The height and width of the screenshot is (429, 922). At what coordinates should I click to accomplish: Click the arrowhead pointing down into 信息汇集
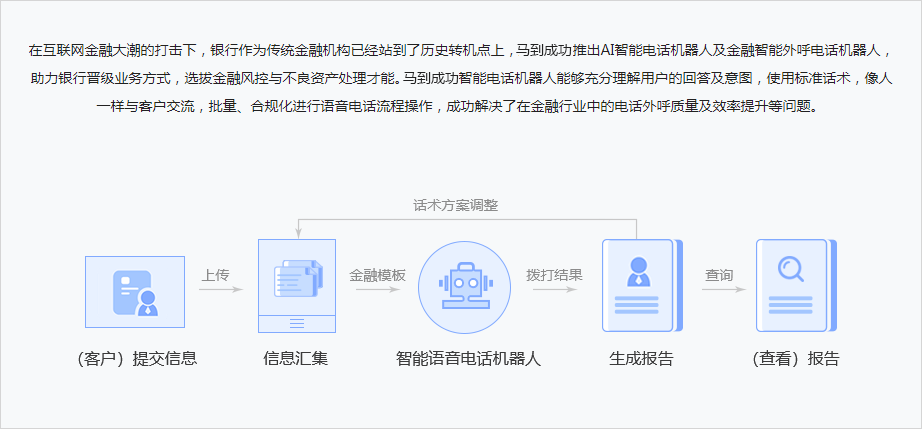296,233
